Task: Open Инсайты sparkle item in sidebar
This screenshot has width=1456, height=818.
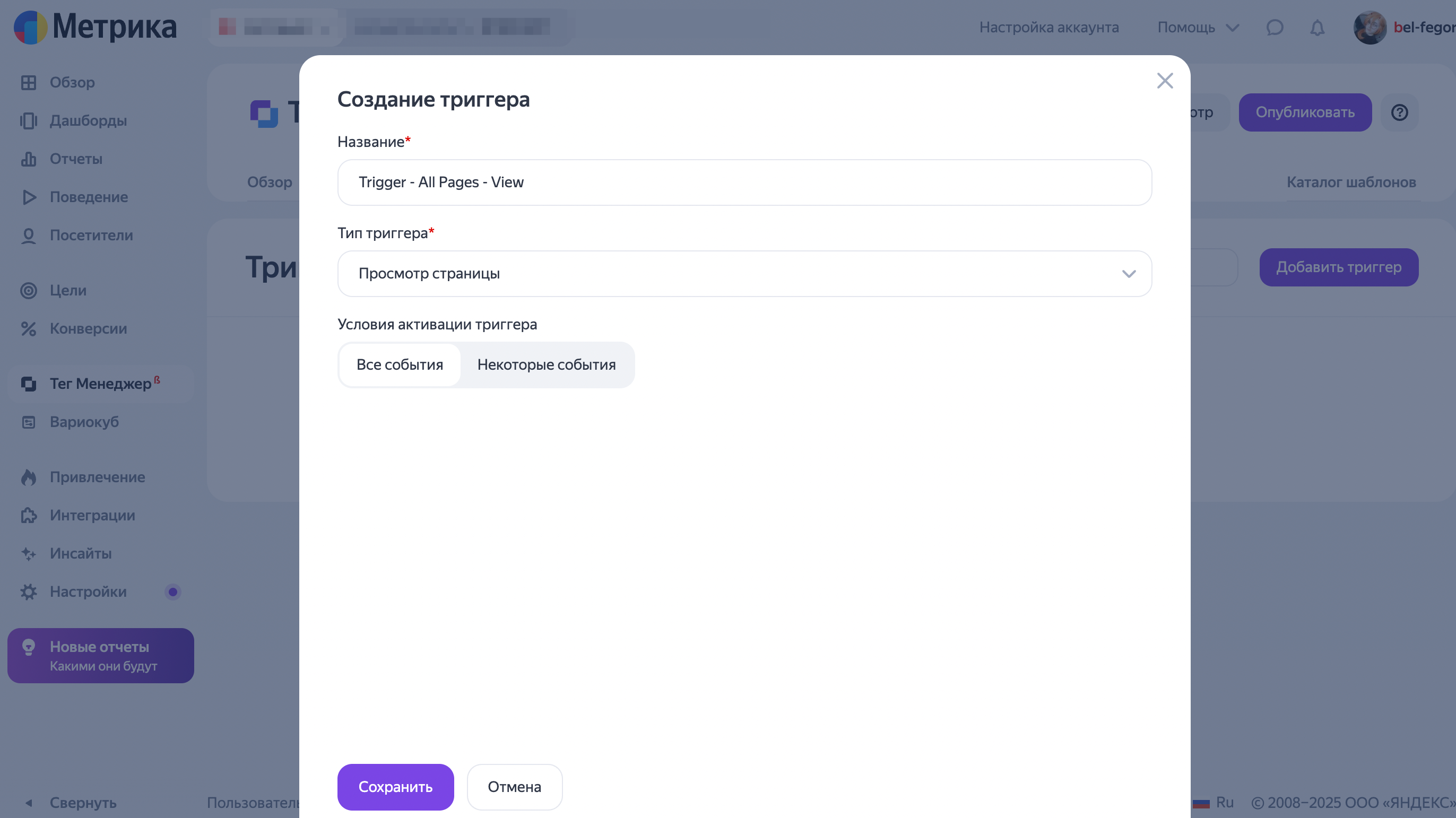Action: click(x=80, y=553)
